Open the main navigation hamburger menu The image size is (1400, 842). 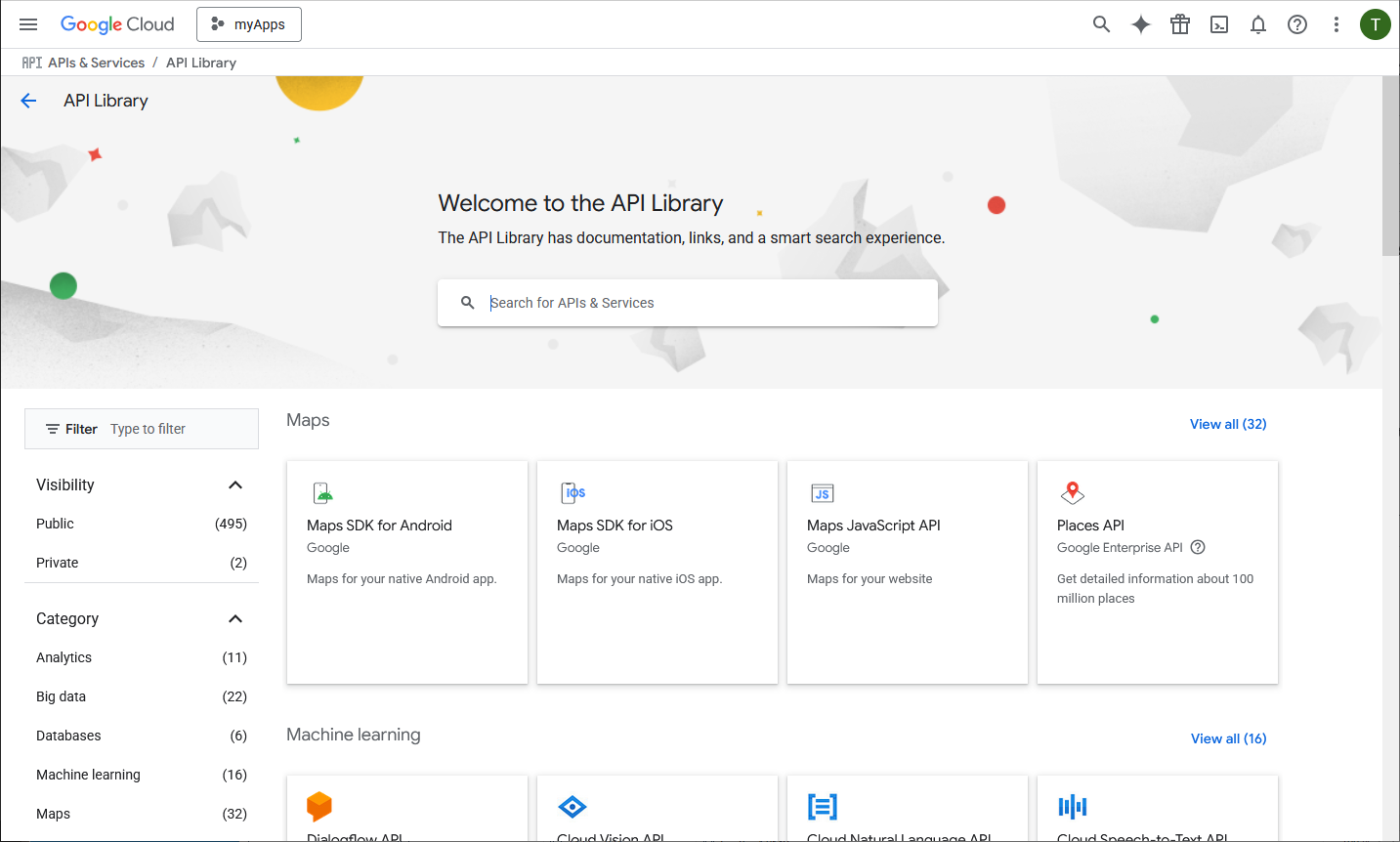coord(28,24)
